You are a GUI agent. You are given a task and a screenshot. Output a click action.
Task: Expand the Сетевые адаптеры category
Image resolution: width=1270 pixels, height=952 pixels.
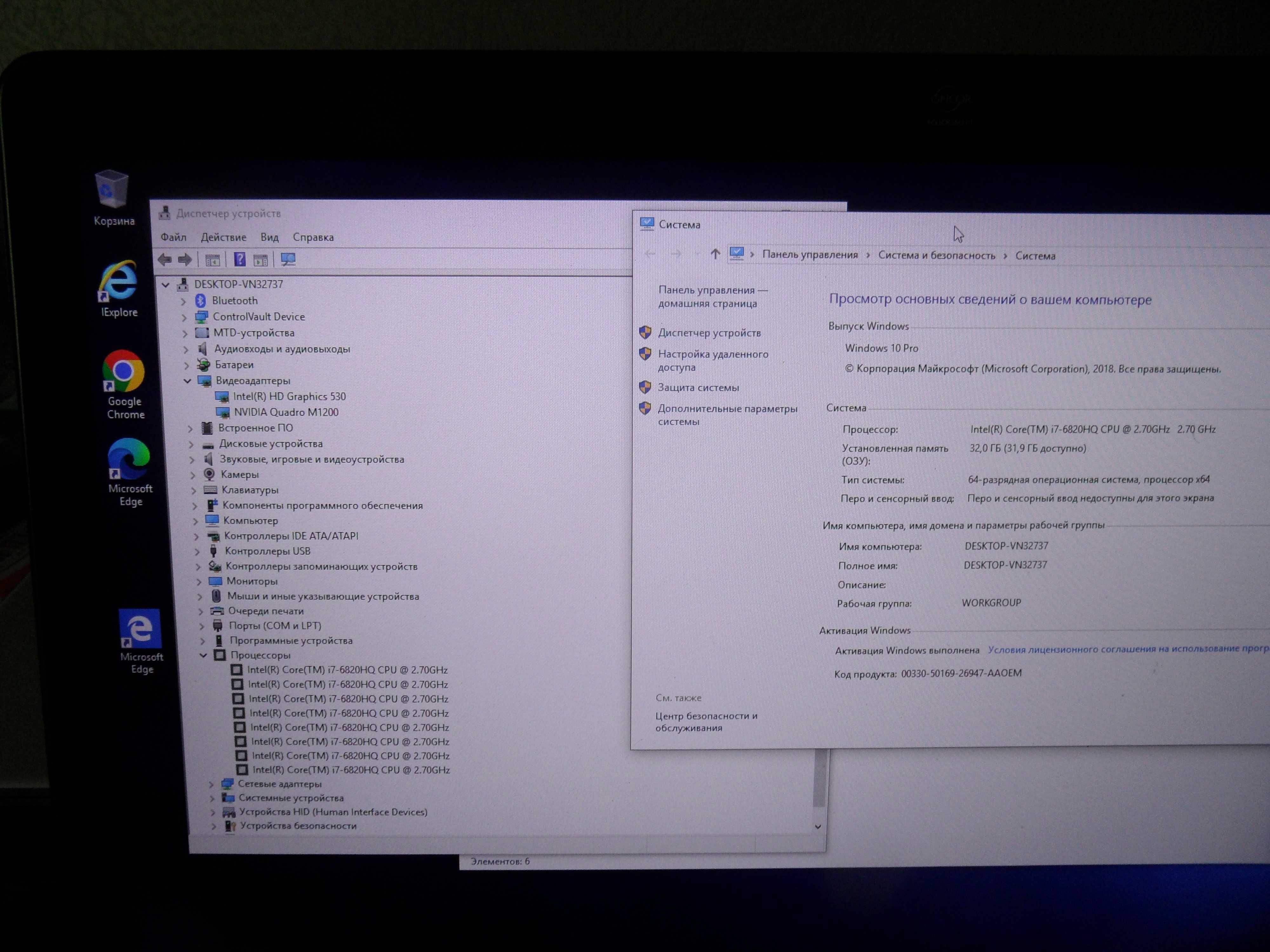[x=211, y=784]
